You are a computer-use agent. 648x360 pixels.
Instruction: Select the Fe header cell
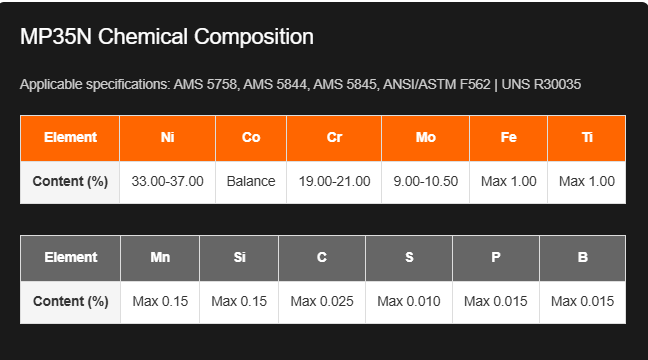coord(509,138)
